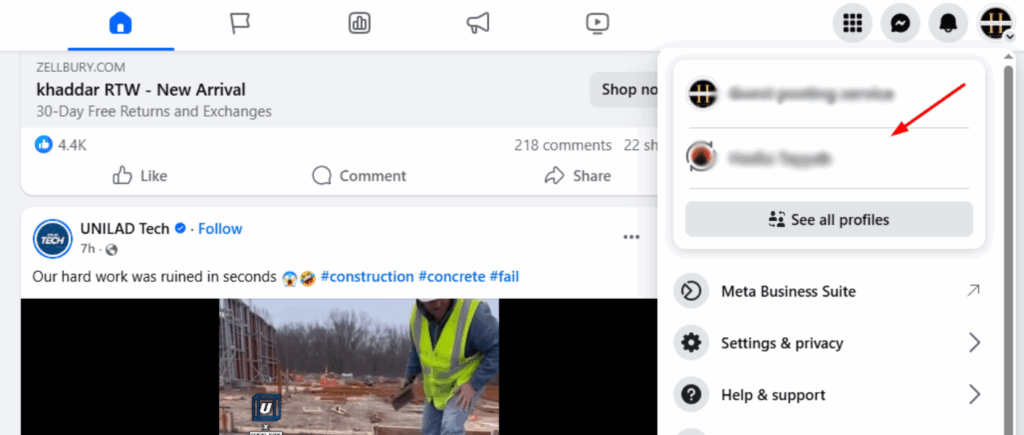
Task: Open the Ads megaphone icon
Action: click(x=478, y=23)
